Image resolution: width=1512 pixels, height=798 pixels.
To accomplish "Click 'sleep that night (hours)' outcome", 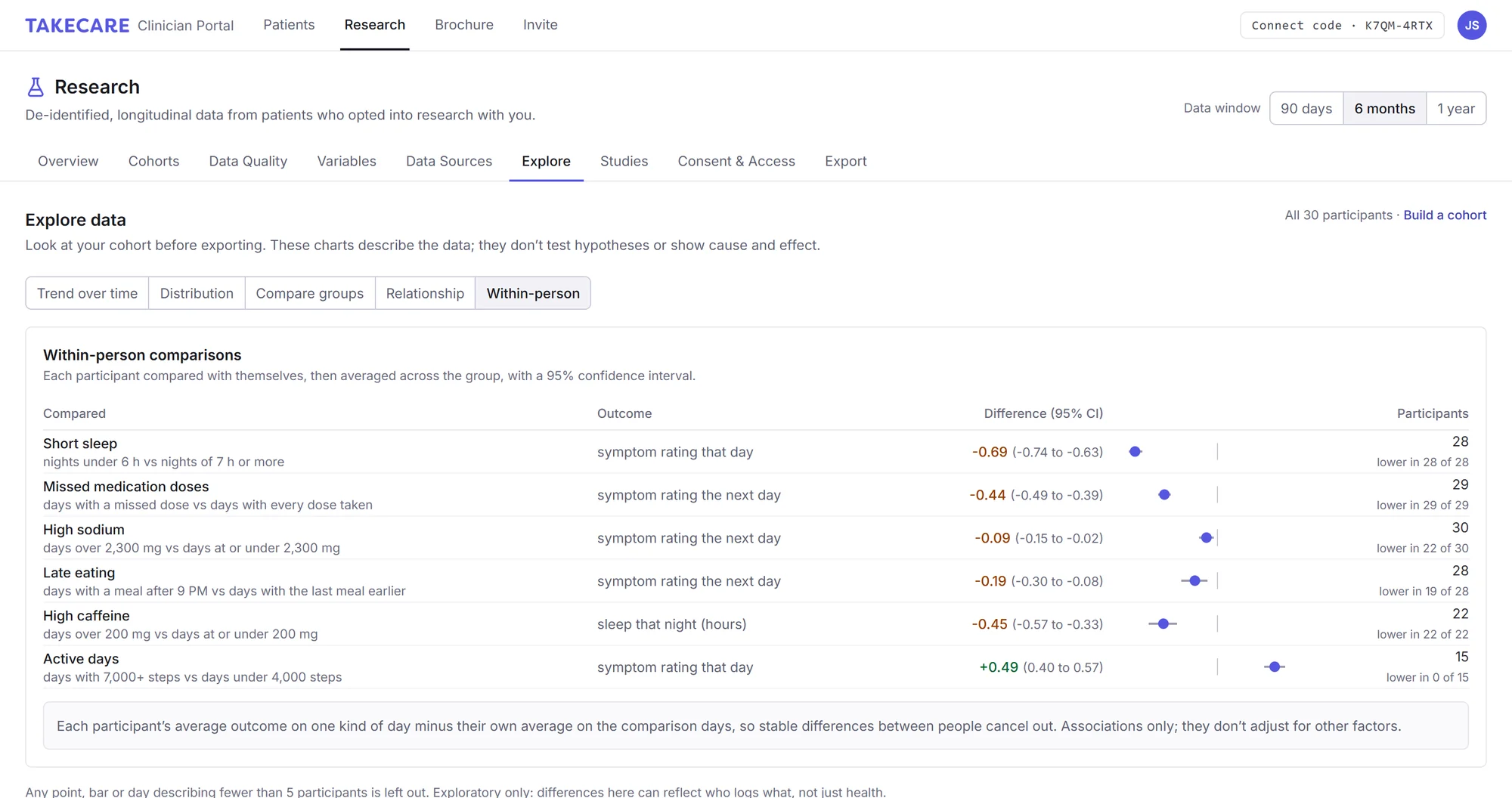I will [x=672, y=624].
